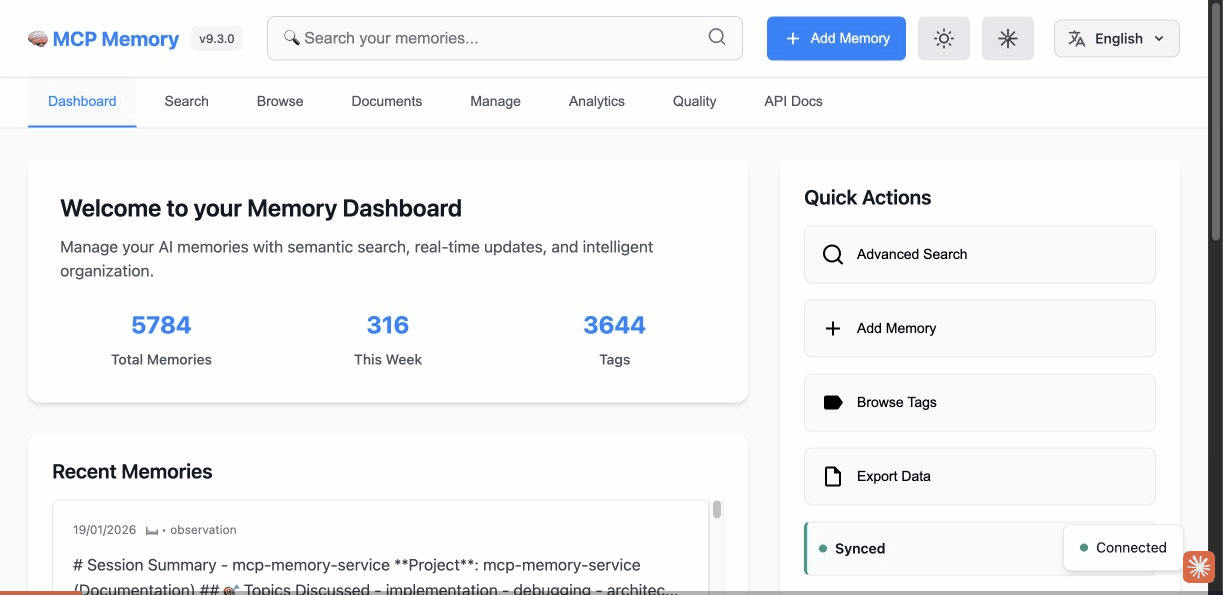Click the tag icon on Browse Tags
The image size is (1223, 595).
click(x=832, y=402)
